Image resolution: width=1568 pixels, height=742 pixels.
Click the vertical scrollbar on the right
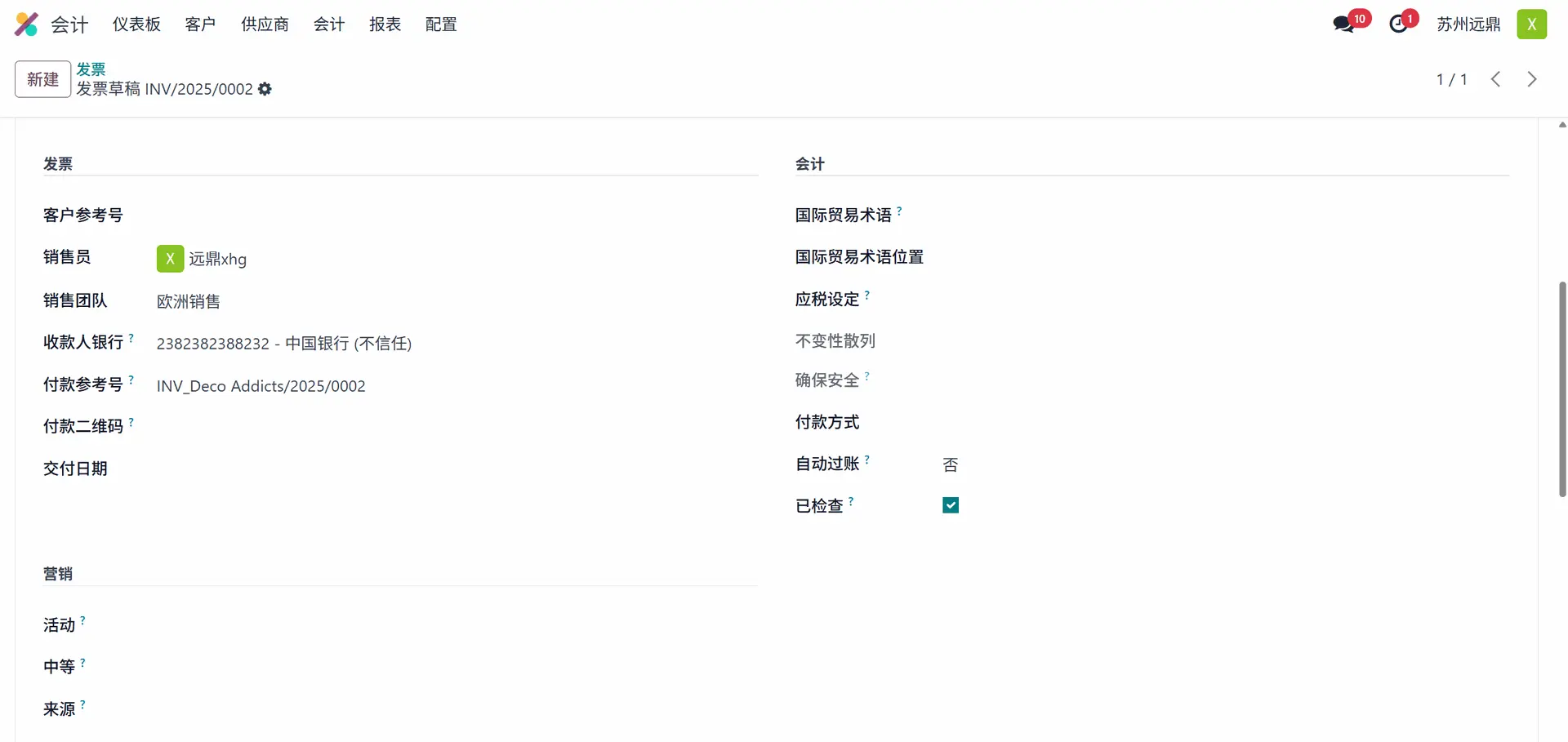(x=1561, y=389)
